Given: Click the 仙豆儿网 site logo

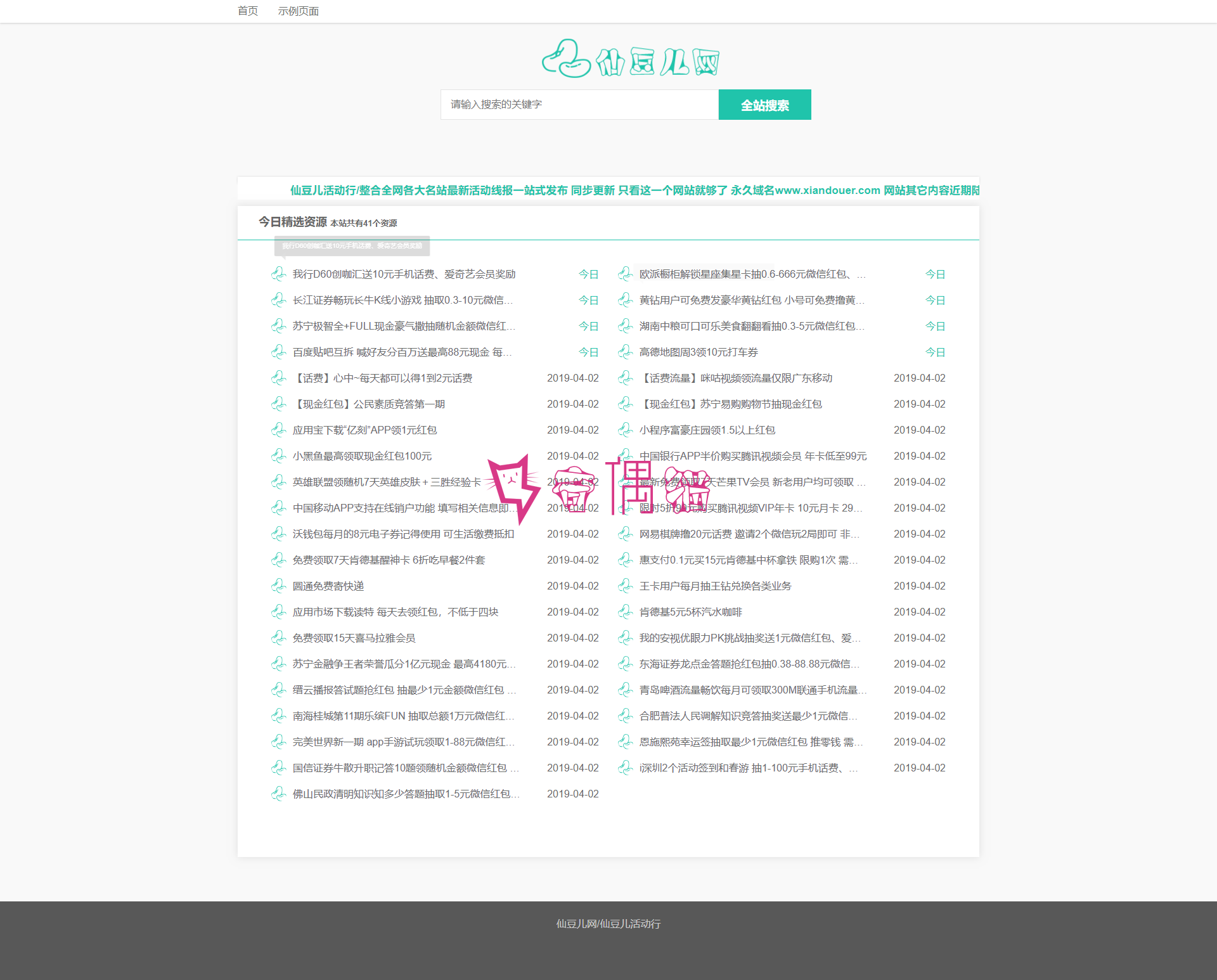Looking at the screenshot, I should pos(631,59).
